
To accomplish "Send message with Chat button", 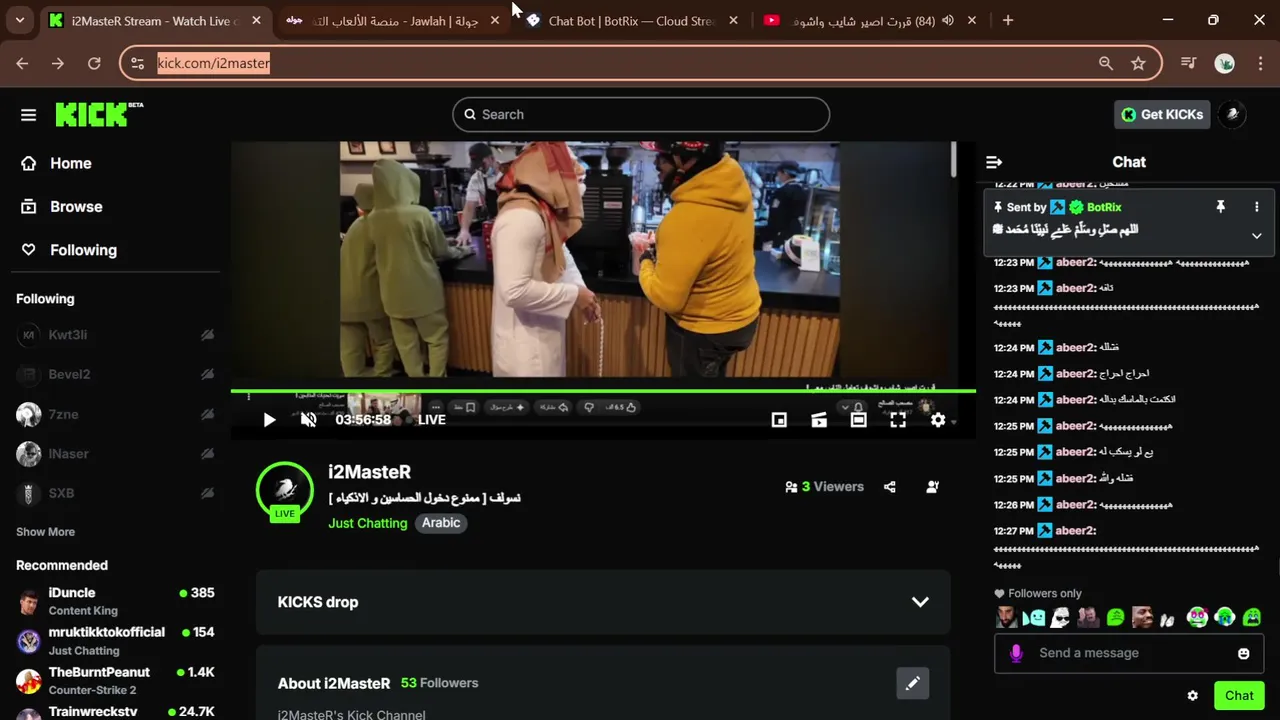I will pos(1239,696).
